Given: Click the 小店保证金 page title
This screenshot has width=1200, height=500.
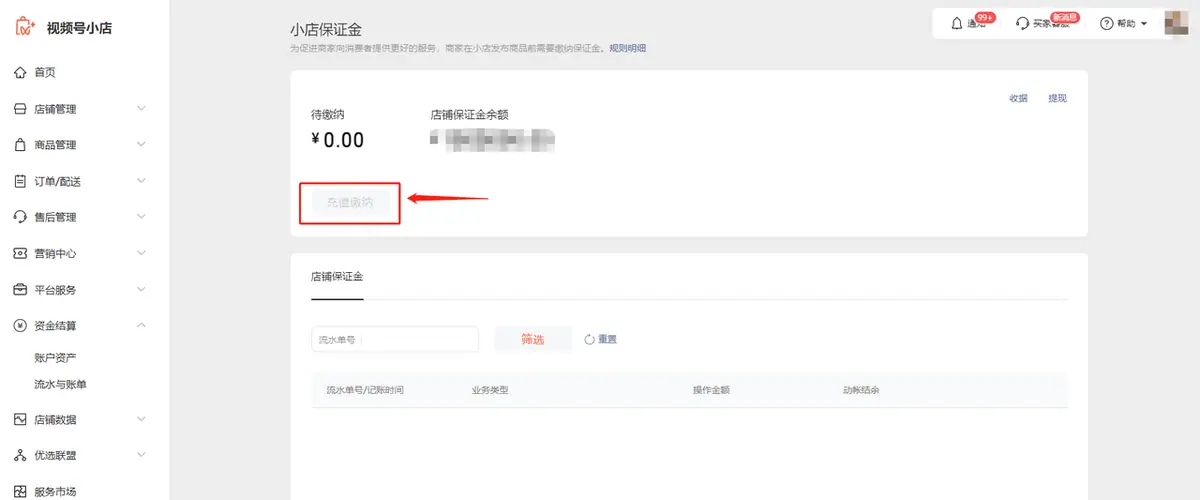Looking at the screenshot, I should coord(325,32).
